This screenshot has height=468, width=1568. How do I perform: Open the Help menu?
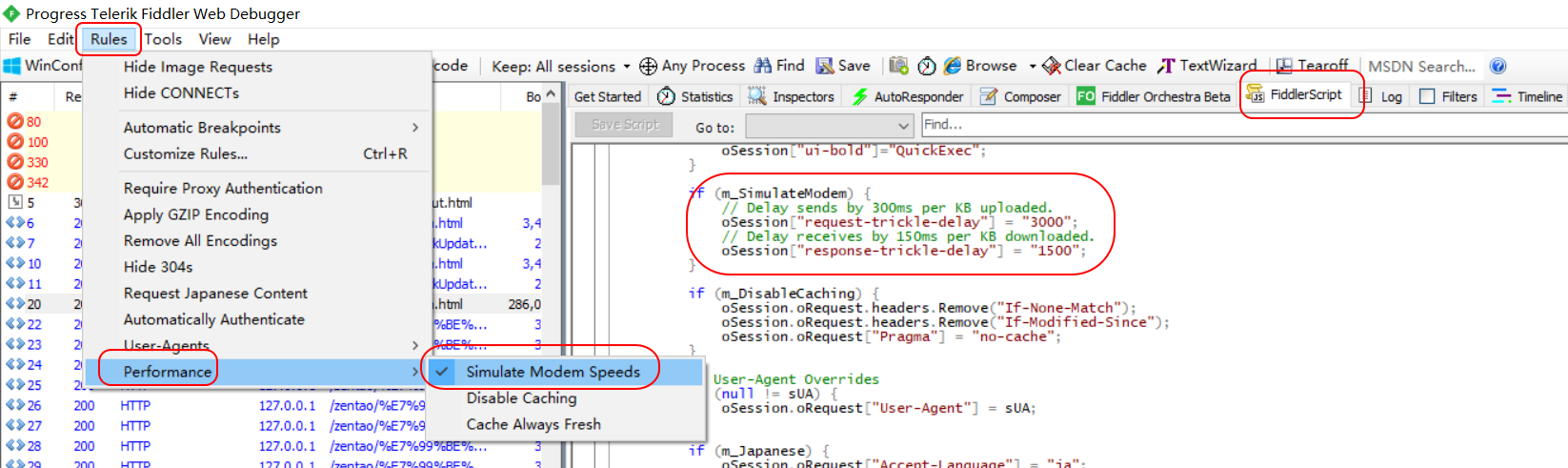[x=264, y=39]
